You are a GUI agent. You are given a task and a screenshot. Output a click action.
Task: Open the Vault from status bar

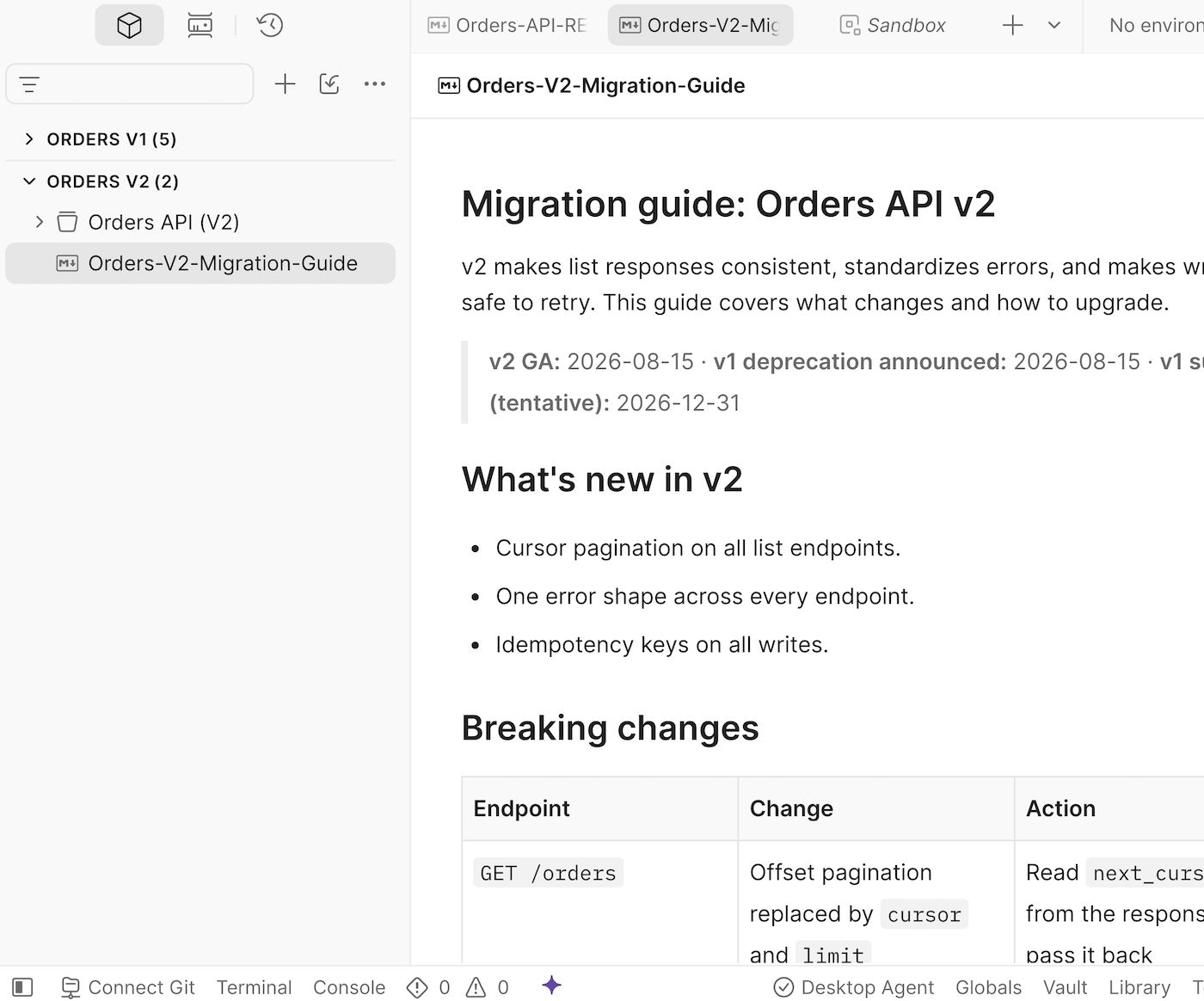pos(1065,987)
